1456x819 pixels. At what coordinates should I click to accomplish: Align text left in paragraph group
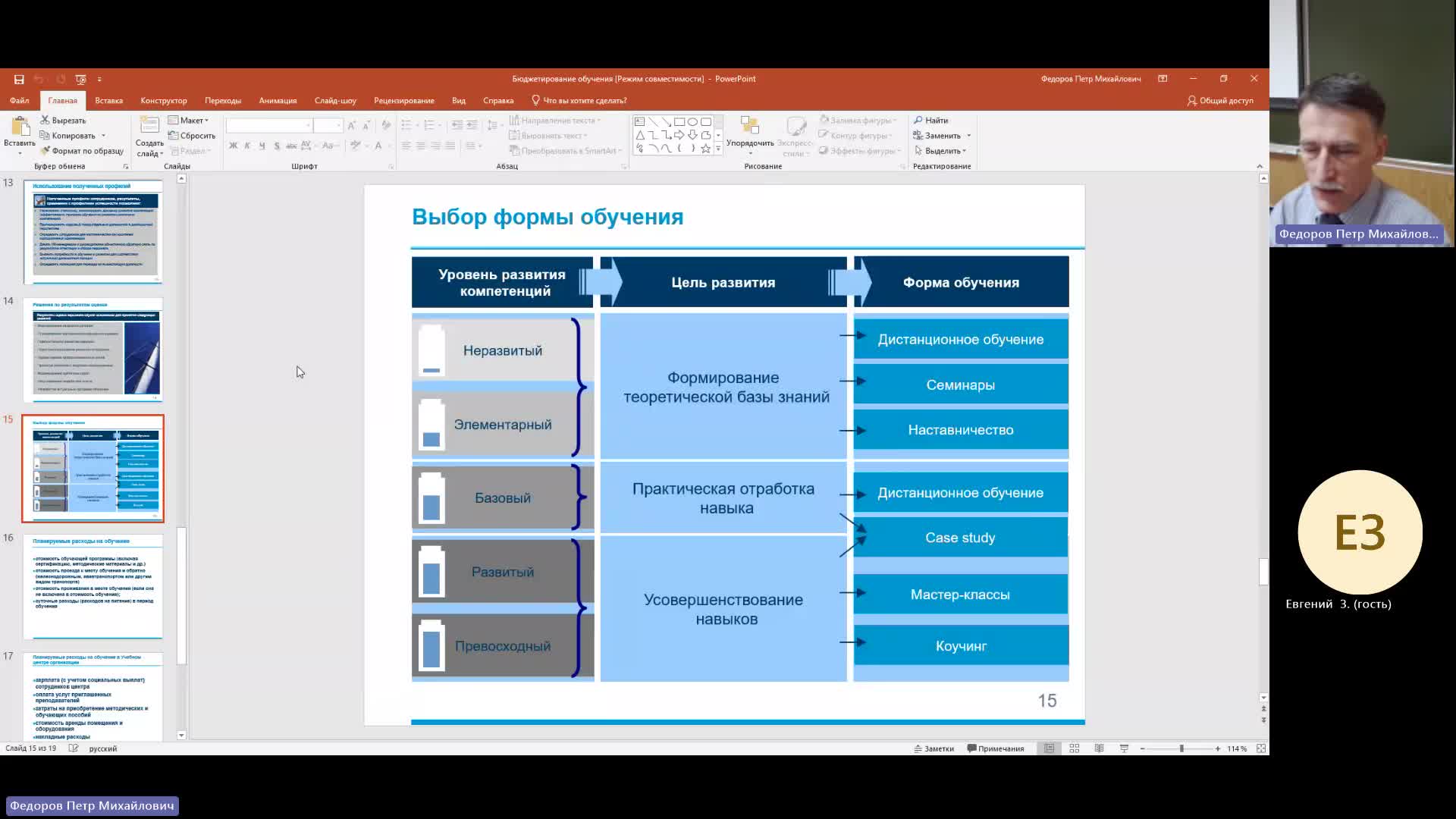[406, 146]
